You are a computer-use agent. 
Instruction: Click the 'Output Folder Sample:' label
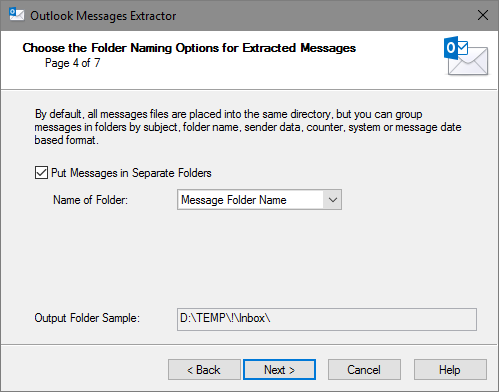(x=87, y=318)
